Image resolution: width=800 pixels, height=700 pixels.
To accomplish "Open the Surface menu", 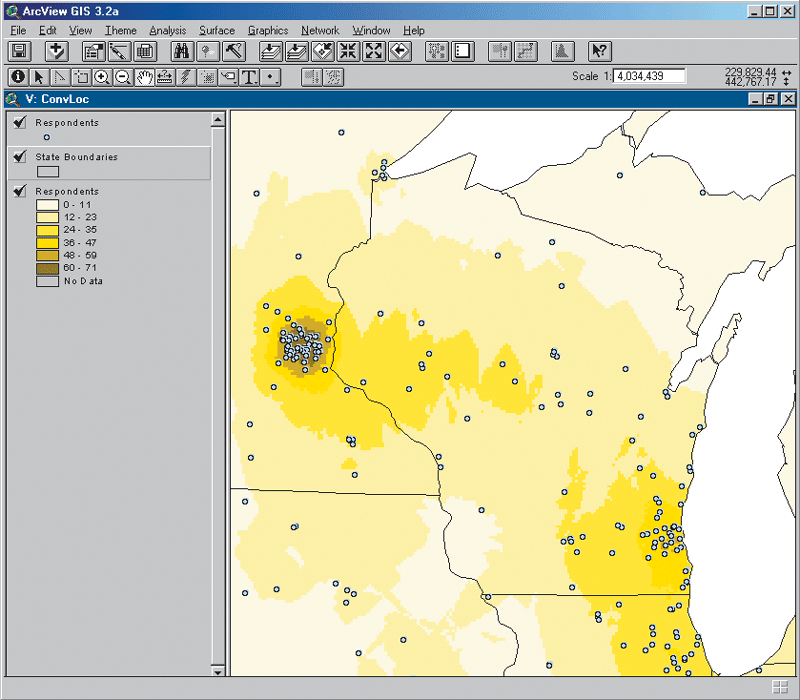I will (x=217, y=31).
